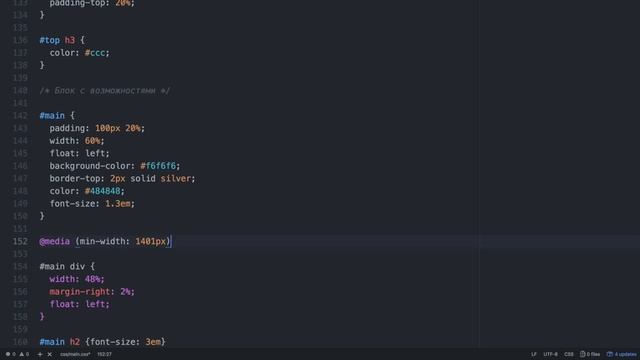Click line number 152 in the gutter
Screen dimensions: 640x360
(x=20, y=241)
